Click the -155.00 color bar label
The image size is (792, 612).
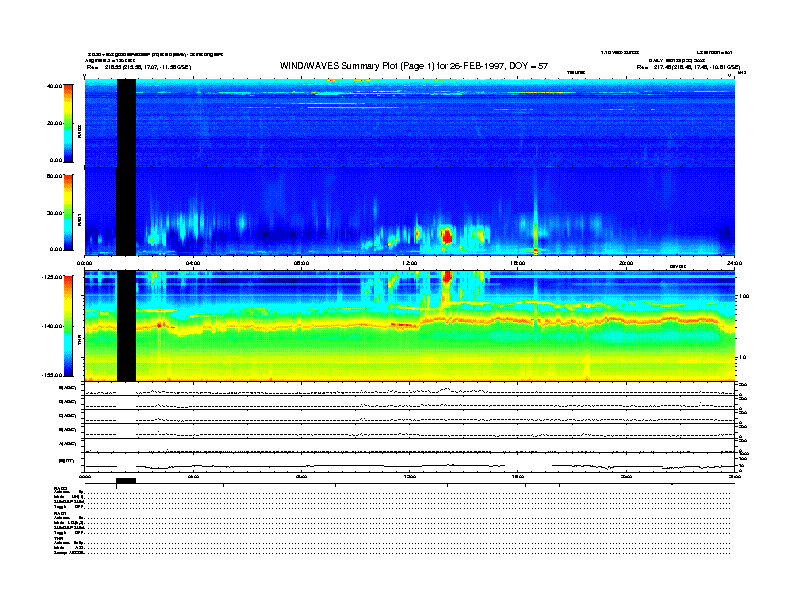click(x=52, y=375)
